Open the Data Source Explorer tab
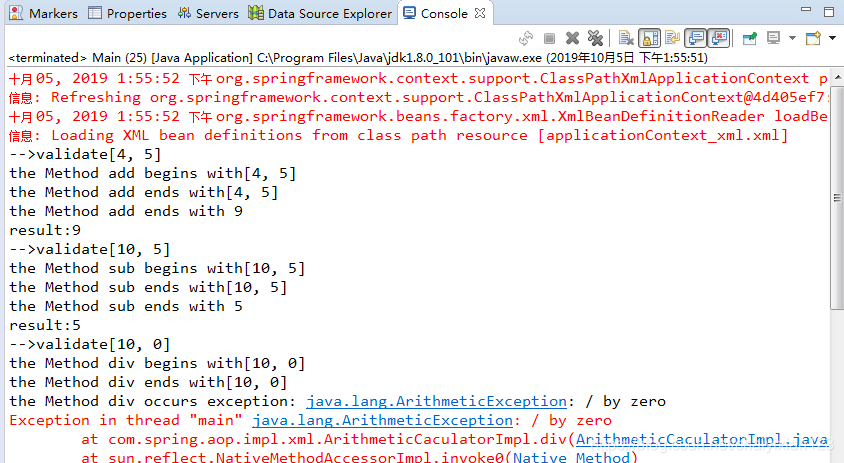Viewport: 844px width, 463px height. [x=320, y=13]
